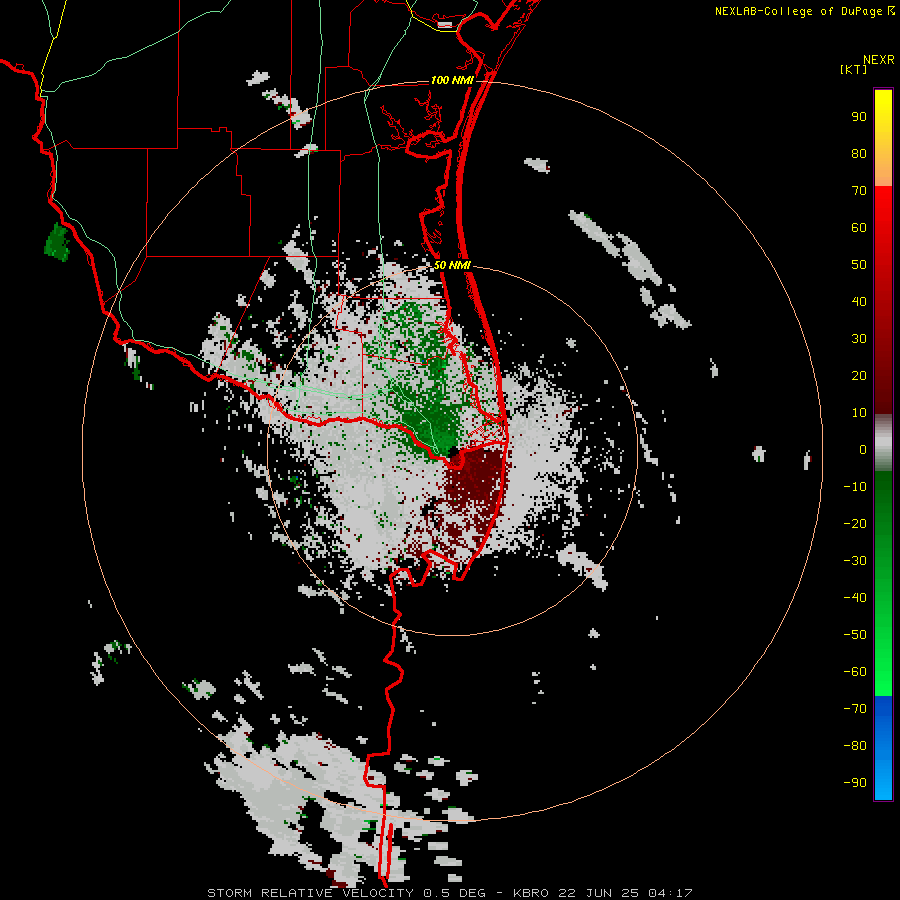
Task: Click the 50 knot value on the scale
Action: [x=859, y=265]
